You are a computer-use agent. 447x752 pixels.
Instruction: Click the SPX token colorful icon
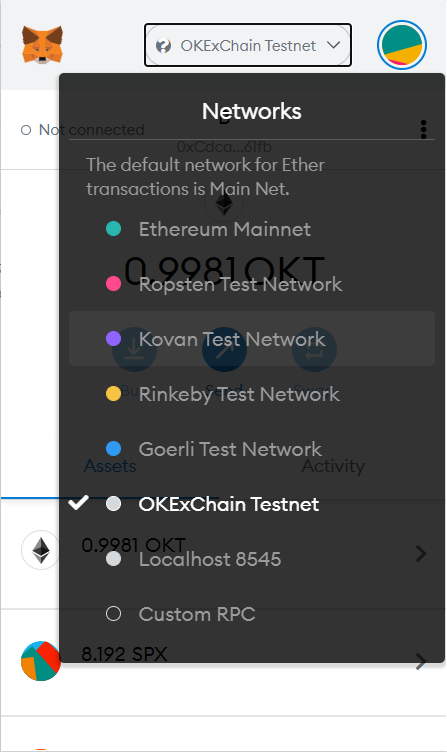tap(41, 661)
